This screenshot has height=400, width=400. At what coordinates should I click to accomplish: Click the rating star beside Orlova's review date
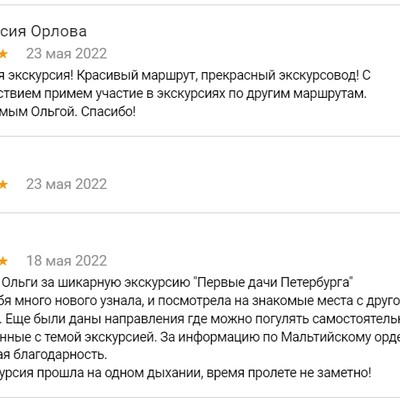pos(3,54)
